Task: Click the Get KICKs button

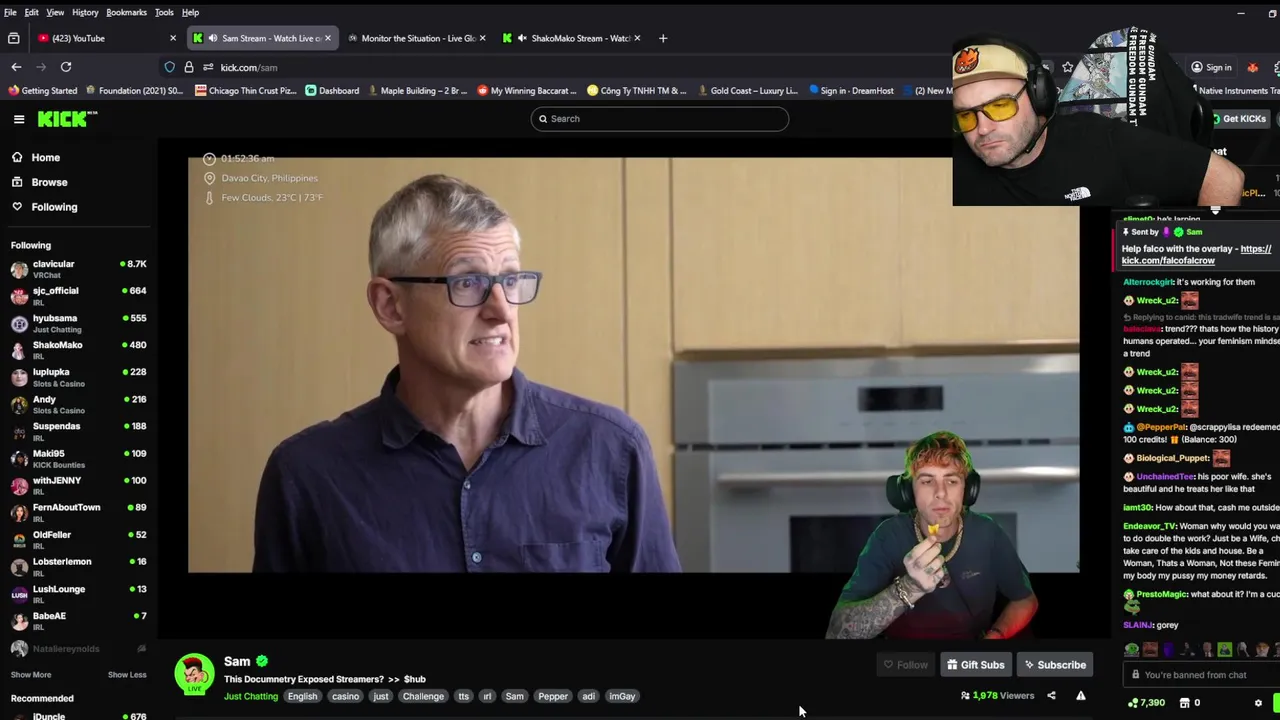Action: tap(1238, 119)
